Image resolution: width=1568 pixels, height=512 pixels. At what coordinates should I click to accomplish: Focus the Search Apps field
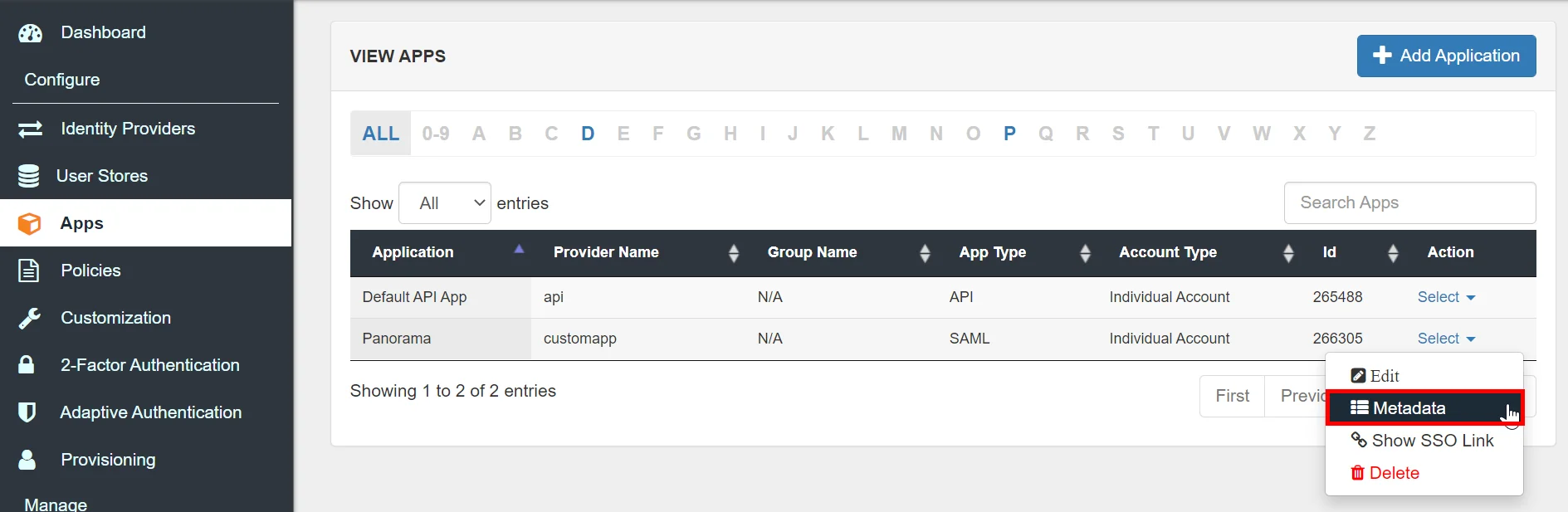pyautogui.click(x=1409, y=202)
